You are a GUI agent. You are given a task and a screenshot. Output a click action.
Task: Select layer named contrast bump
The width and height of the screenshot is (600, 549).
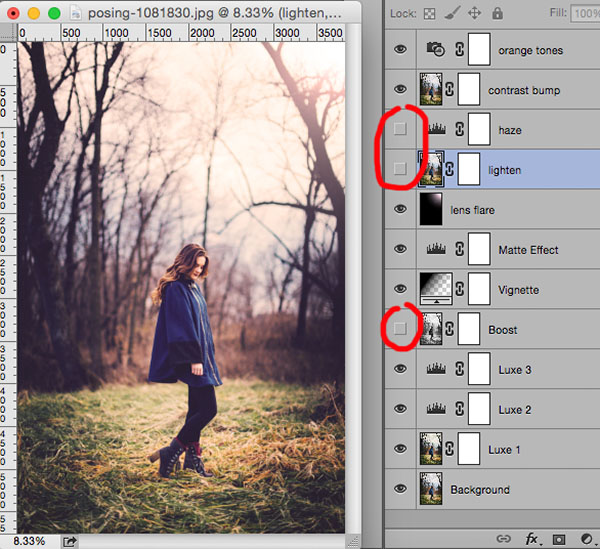tap(524, 90)
